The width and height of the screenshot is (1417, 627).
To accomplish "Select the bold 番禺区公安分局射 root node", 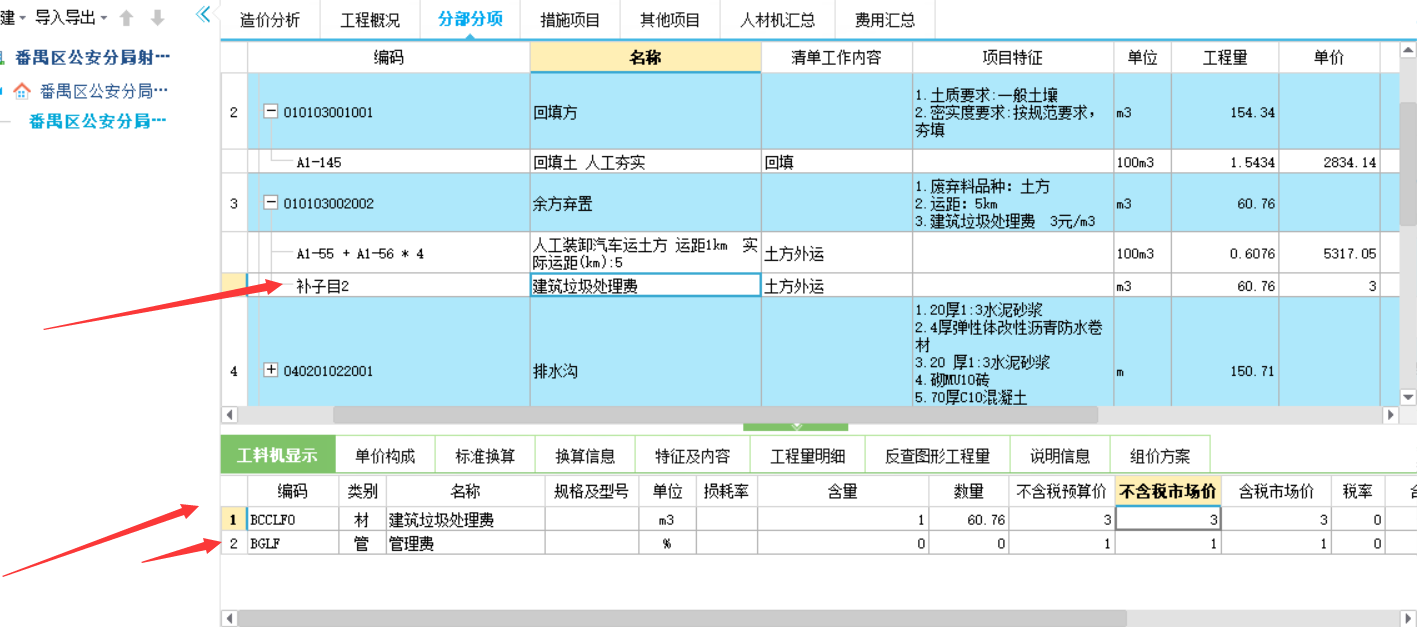I will [92, 57].
